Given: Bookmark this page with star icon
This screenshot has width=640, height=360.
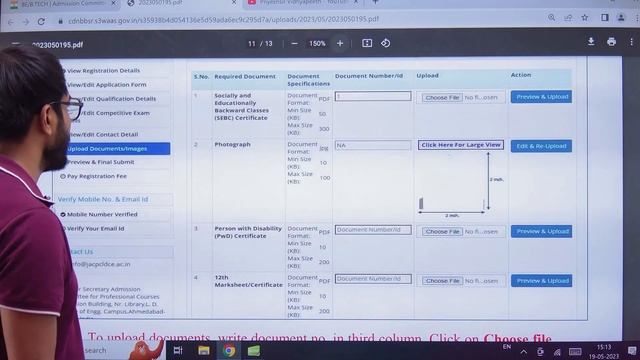Looking at the screenshot, I should (x=584, y=18).
